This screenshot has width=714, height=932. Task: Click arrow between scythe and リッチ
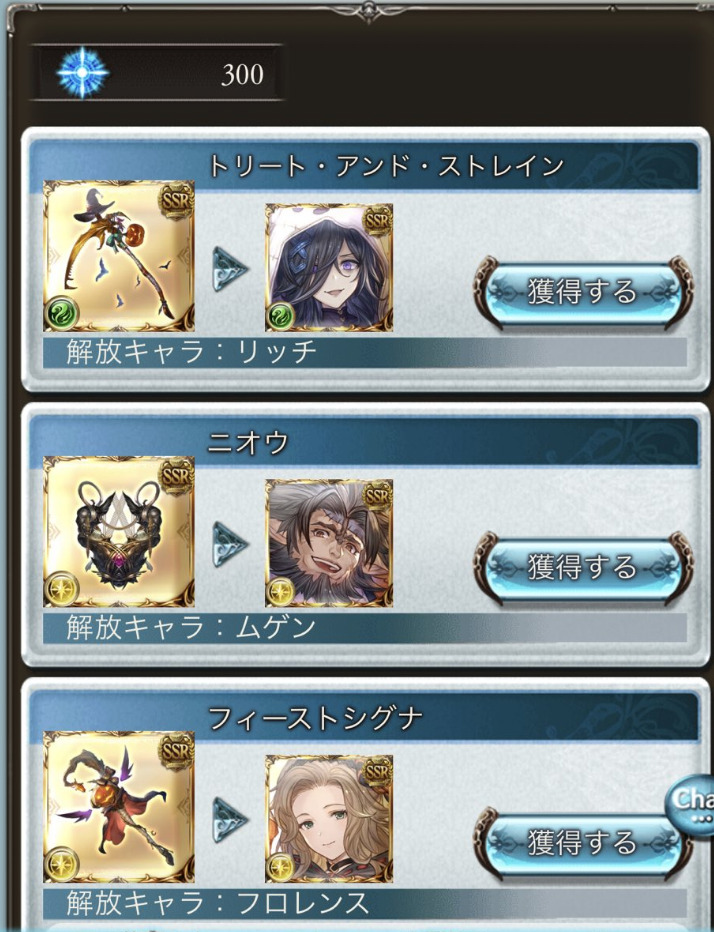[x=230, y=269]
